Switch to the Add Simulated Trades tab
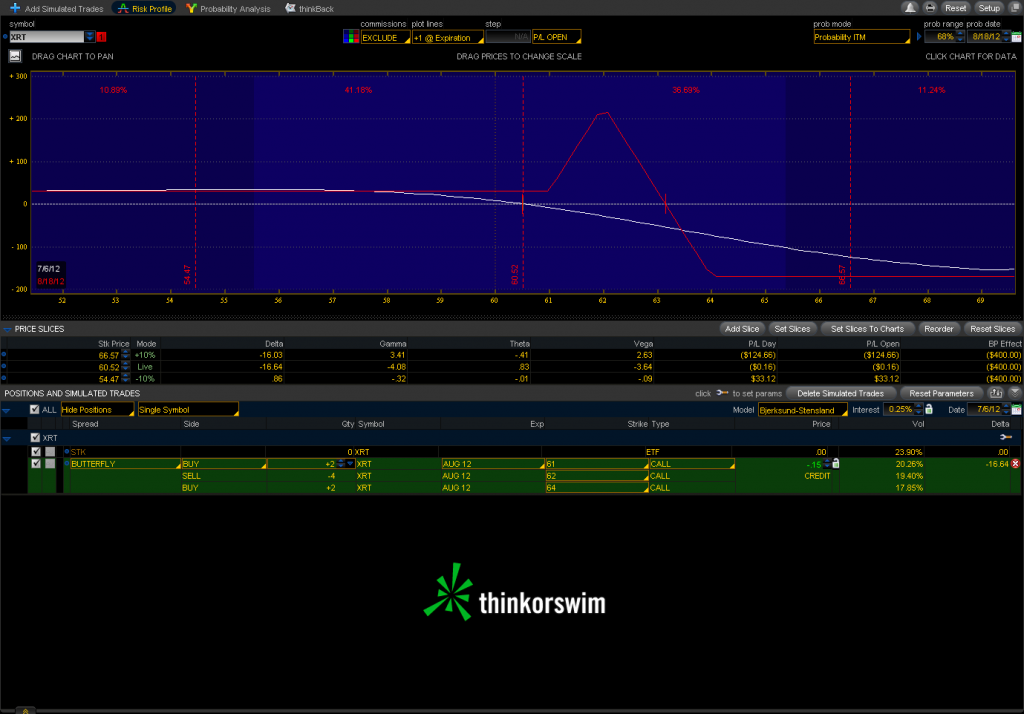 56,8
